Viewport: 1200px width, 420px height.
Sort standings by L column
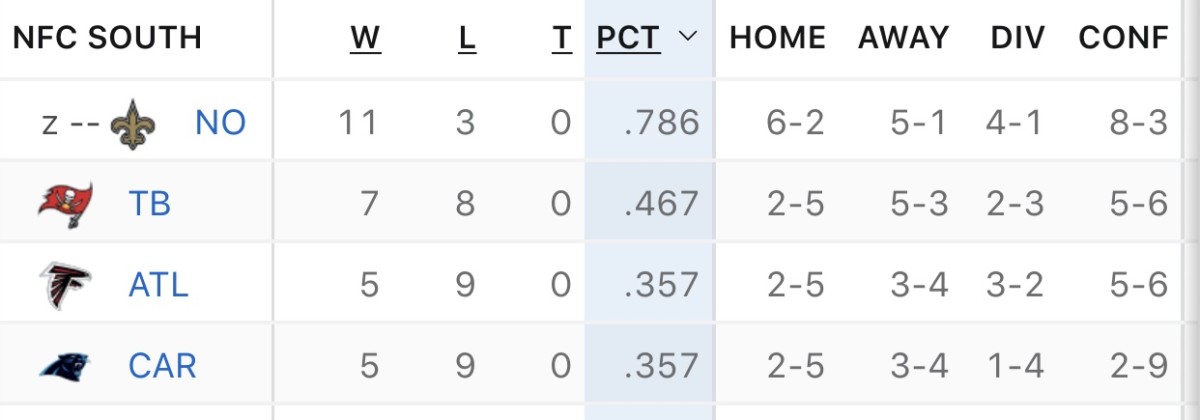(x=467, y=38)
